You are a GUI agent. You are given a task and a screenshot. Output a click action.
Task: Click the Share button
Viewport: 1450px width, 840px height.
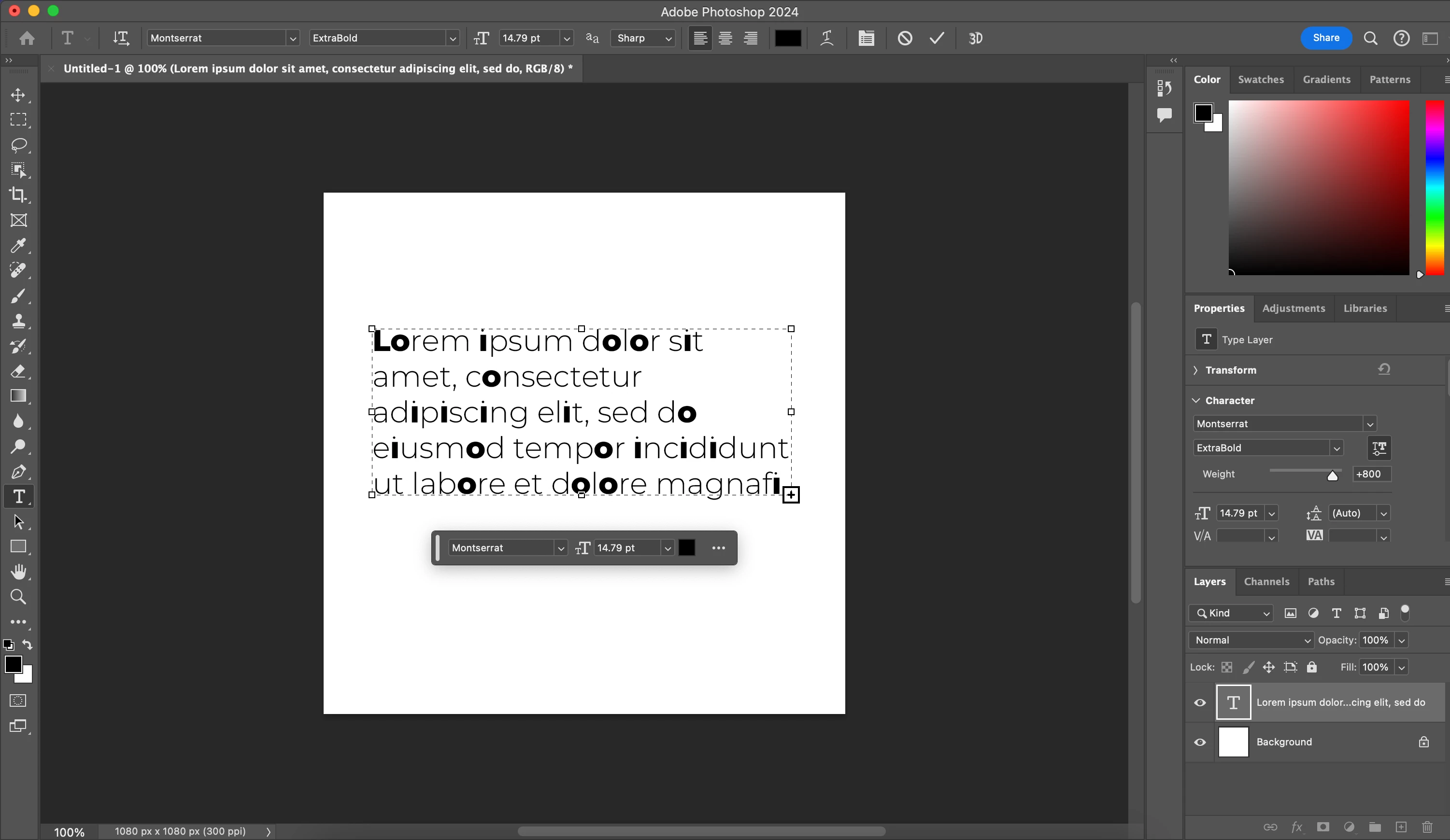coord(1326,38)
